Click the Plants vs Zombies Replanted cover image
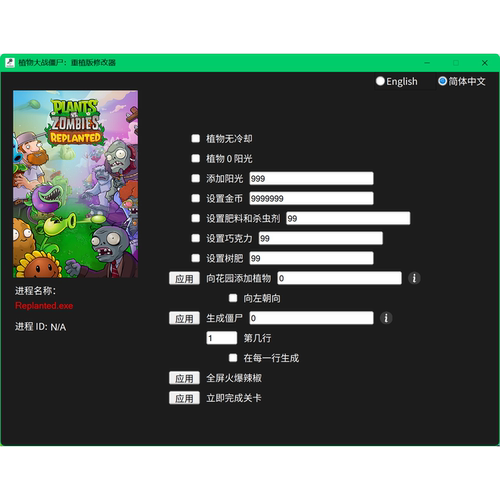 (x=75, y=184)
